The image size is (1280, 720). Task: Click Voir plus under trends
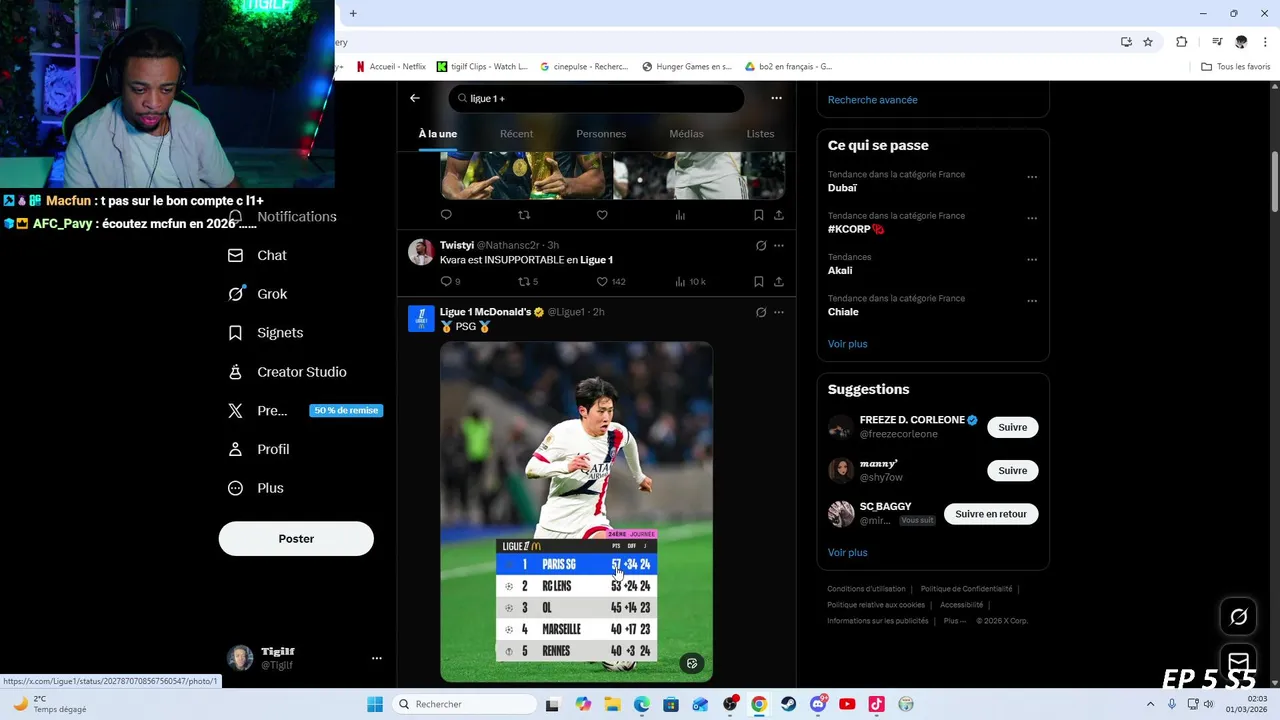click(847, 344)
